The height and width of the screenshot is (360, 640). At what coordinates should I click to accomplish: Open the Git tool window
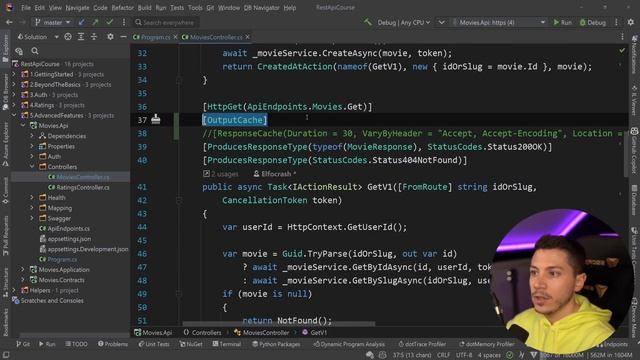(23, 344)
